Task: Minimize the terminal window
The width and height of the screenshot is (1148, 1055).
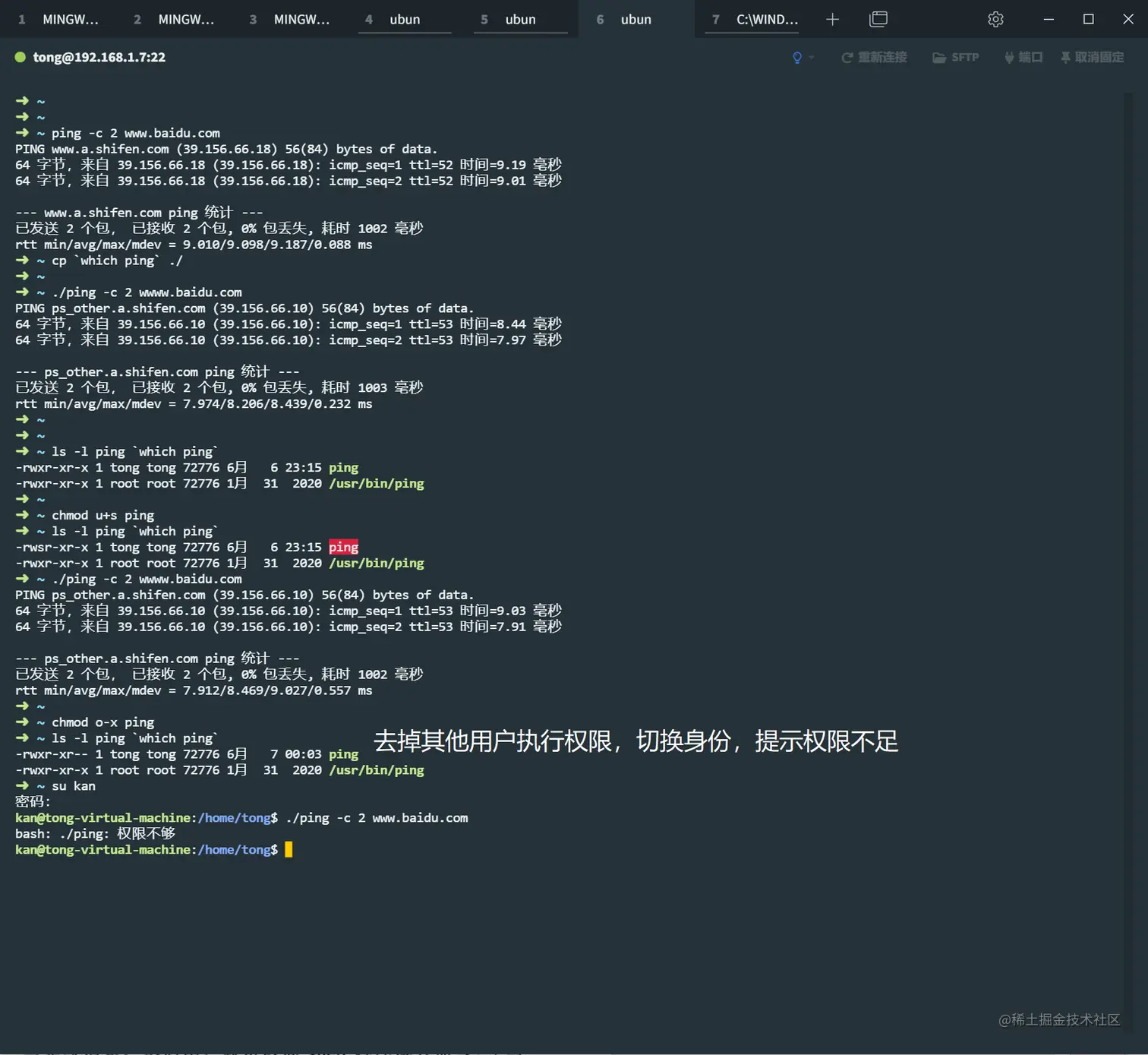Action: (x=1049, y=20)
